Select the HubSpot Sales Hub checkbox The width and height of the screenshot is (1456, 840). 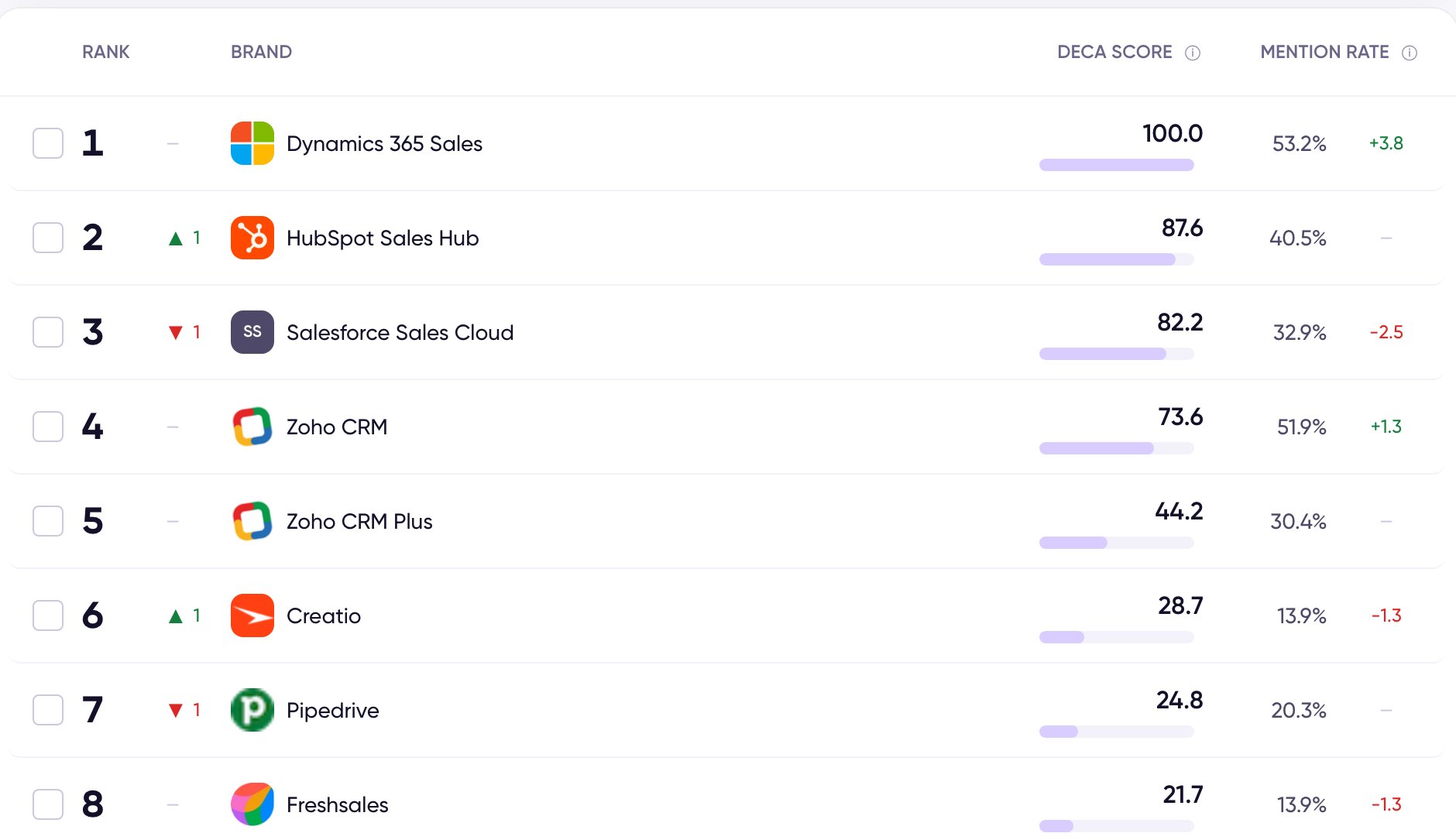pyautogui.click(x=48, y=238)
